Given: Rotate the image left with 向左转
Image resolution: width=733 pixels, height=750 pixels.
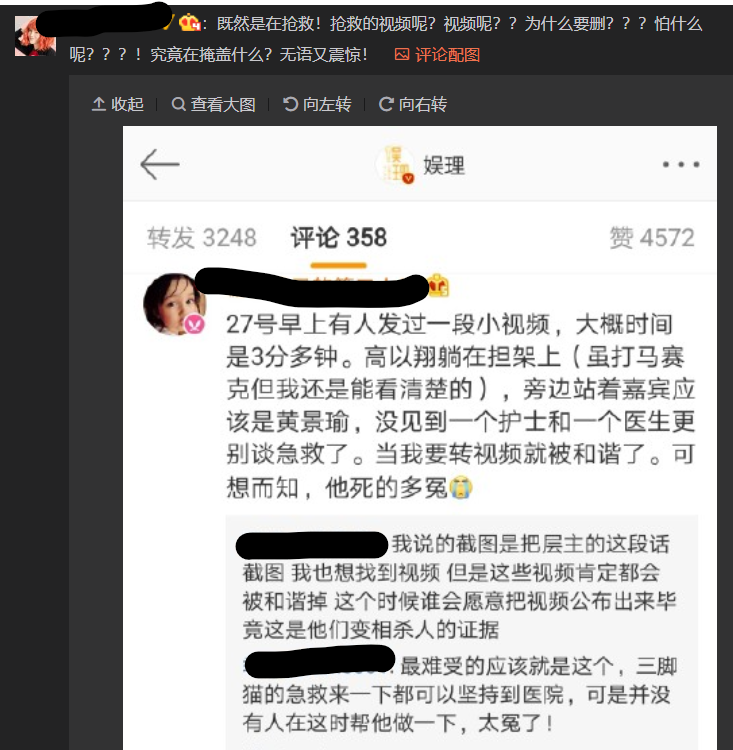Looking at the screenshot, I should pos(317,104).
